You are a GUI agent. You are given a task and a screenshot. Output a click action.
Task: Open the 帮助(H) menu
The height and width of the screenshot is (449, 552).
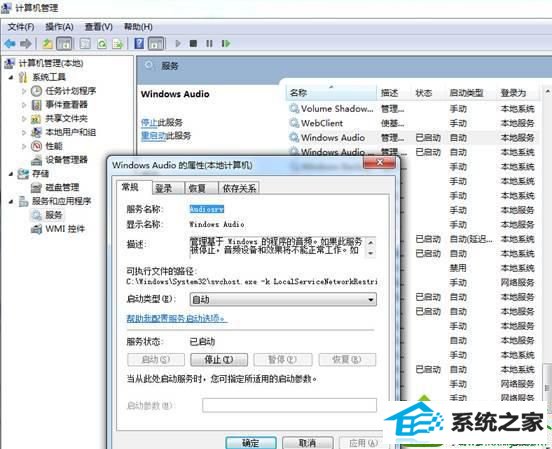[138, 27]
